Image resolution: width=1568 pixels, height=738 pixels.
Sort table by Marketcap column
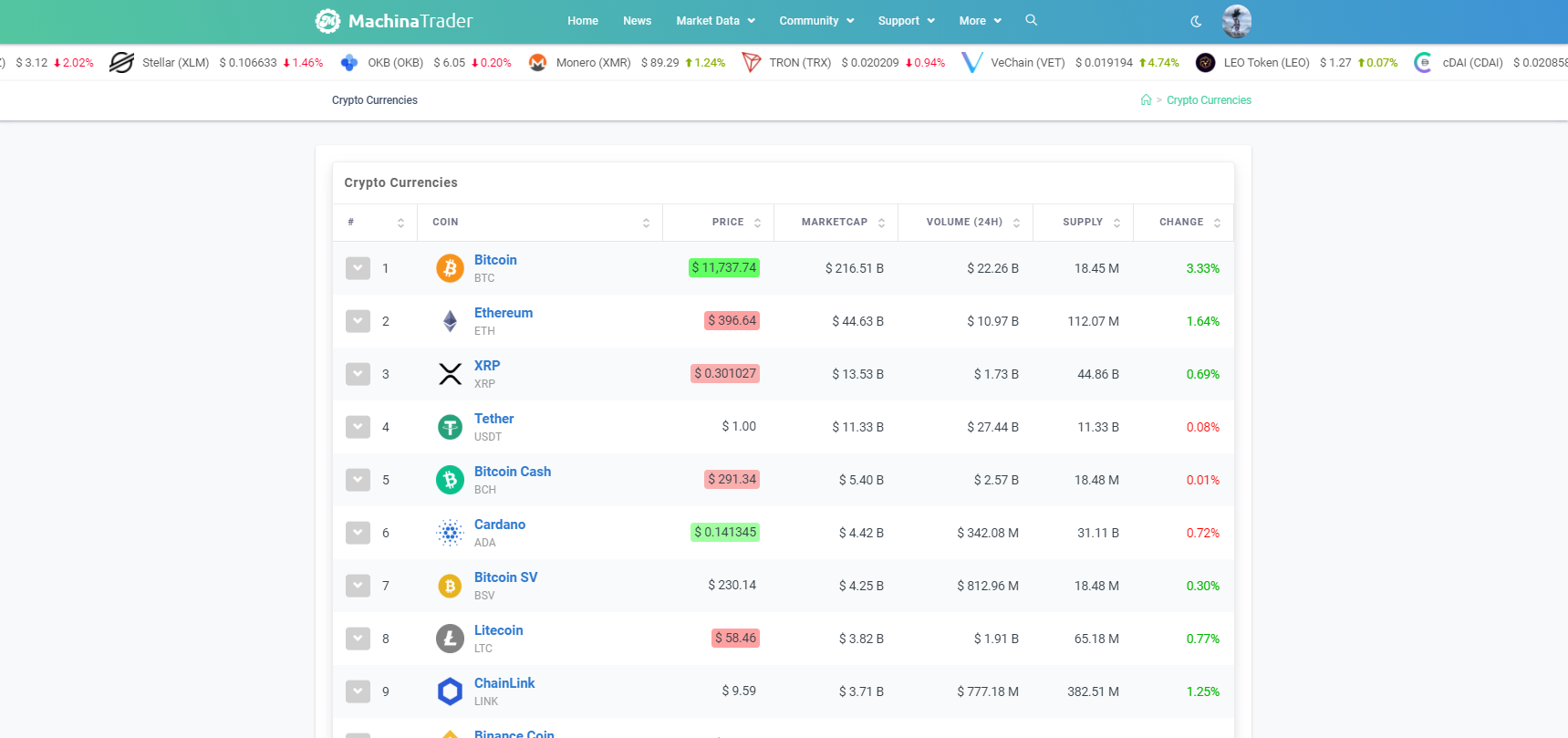[x=835, y=223]
